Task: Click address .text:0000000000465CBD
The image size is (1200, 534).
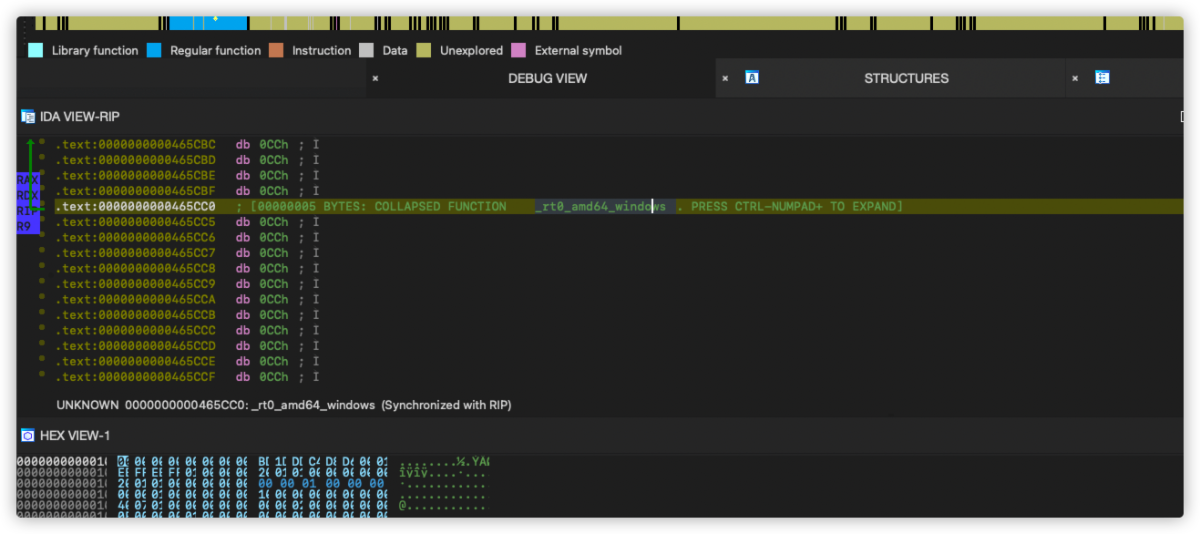Action: coord(135,160)
